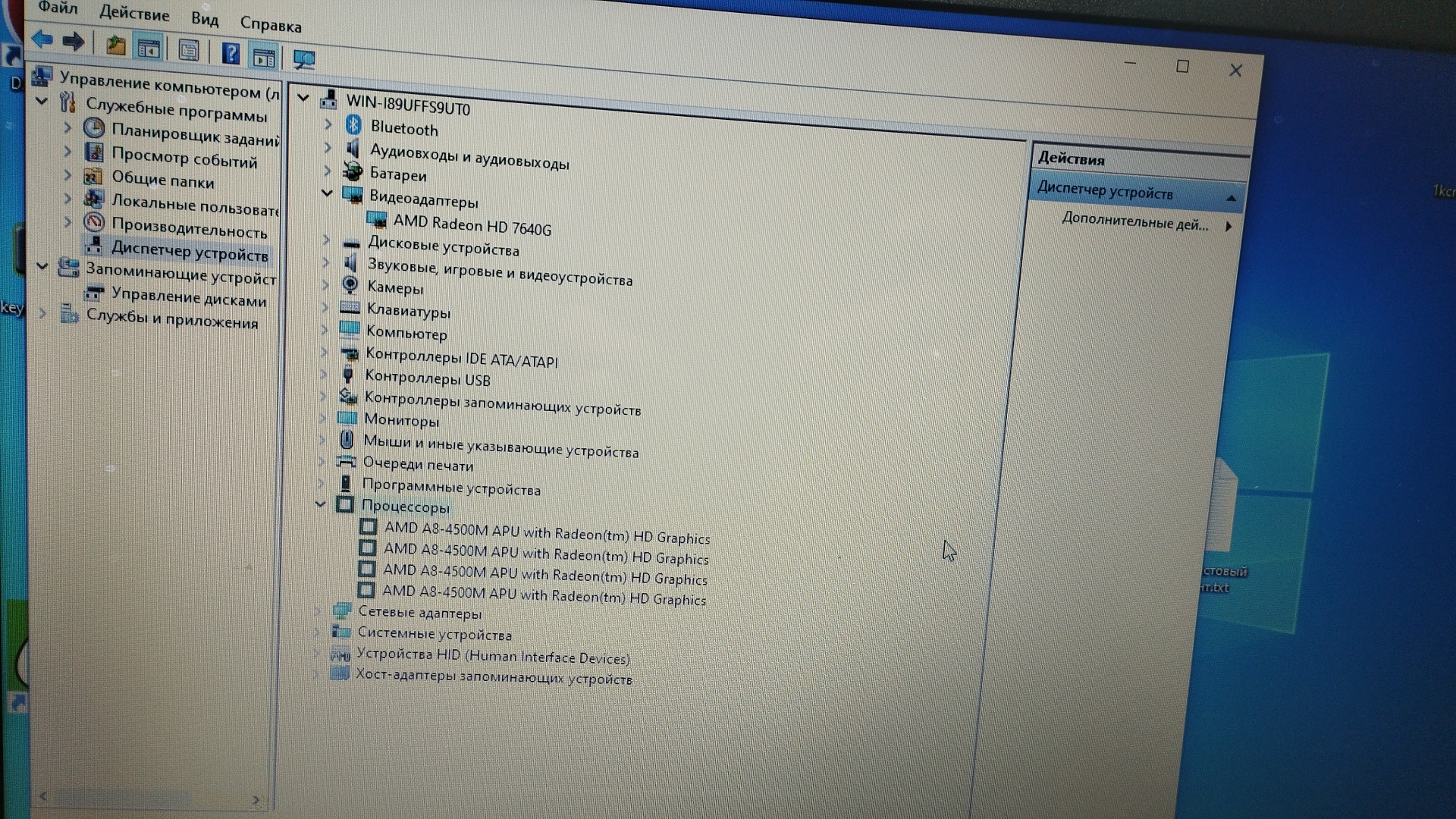Click the Forward arrow toolbar icon
The height and width of the screenshot is (819, 1456).
point(74,42)
